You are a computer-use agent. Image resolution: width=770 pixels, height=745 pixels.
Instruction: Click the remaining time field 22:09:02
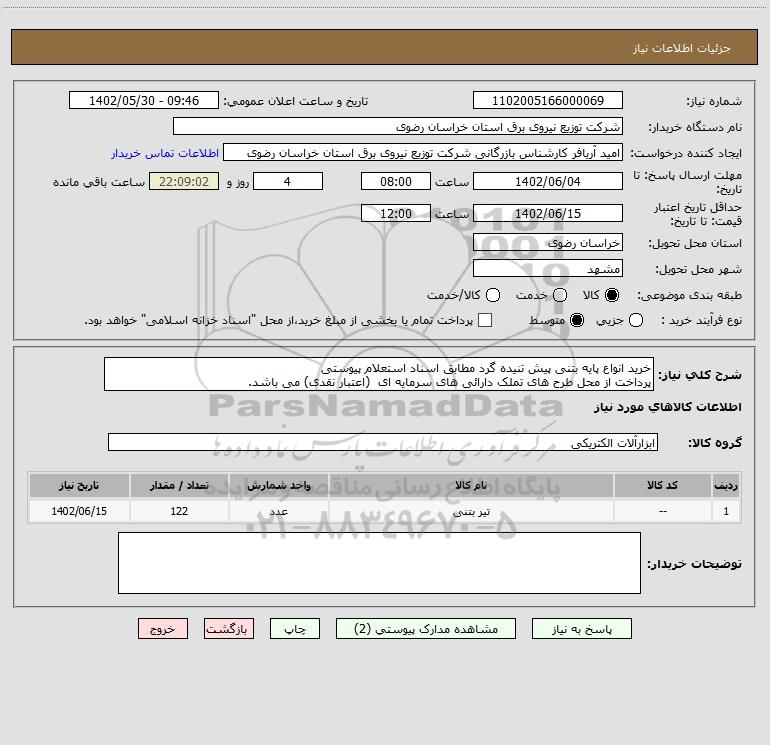click(184, 181)
